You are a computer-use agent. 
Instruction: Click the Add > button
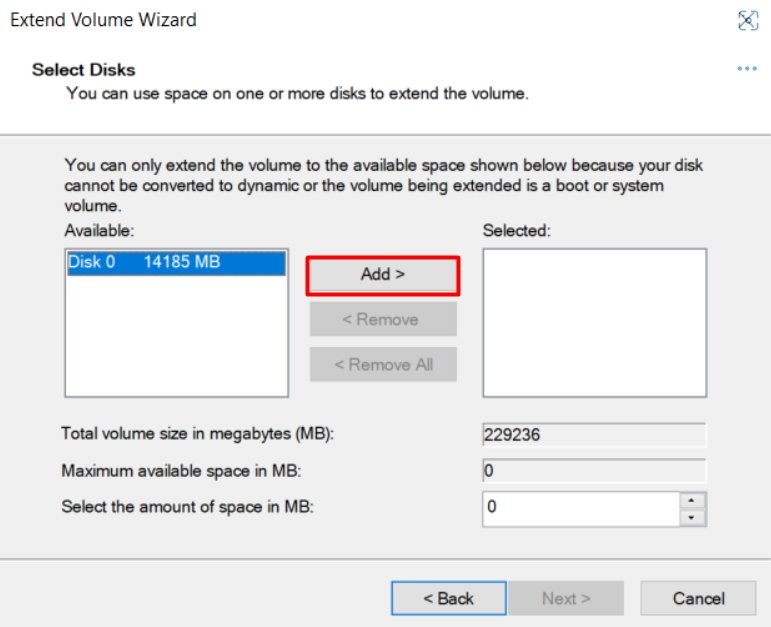coord(383,275)
